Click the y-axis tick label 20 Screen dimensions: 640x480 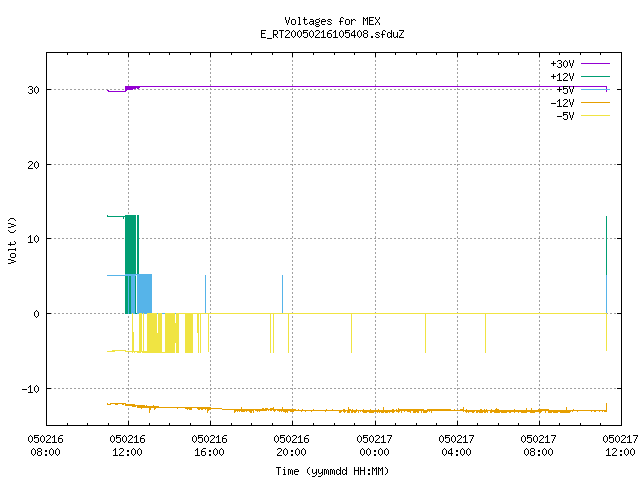33,165
